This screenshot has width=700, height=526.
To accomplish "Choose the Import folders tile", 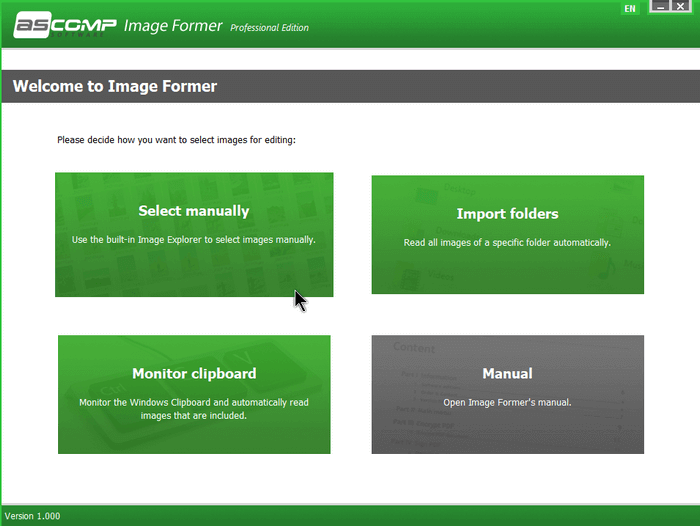I will tap(508, 234).
